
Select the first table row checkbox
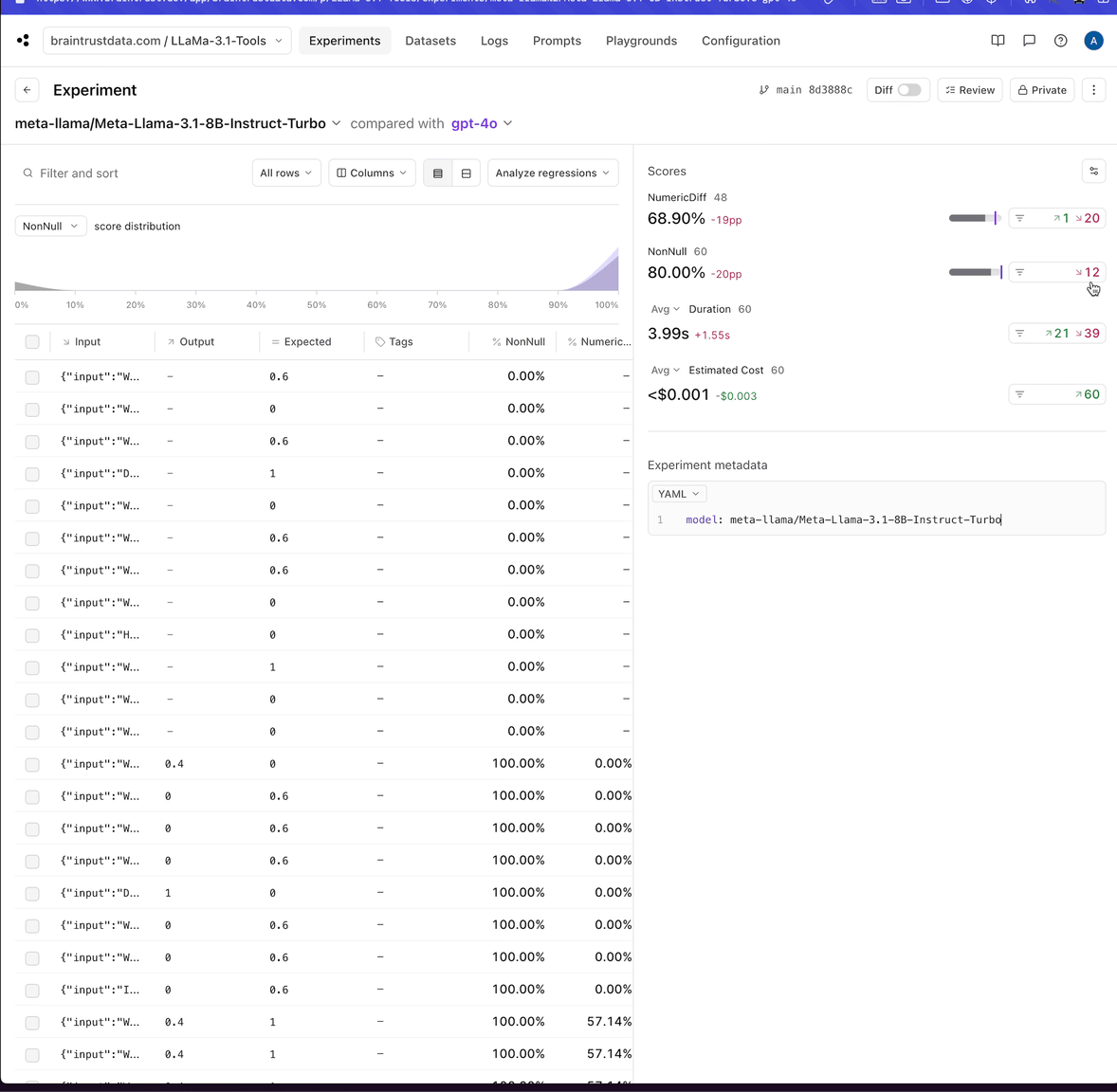tap(32, 377)
